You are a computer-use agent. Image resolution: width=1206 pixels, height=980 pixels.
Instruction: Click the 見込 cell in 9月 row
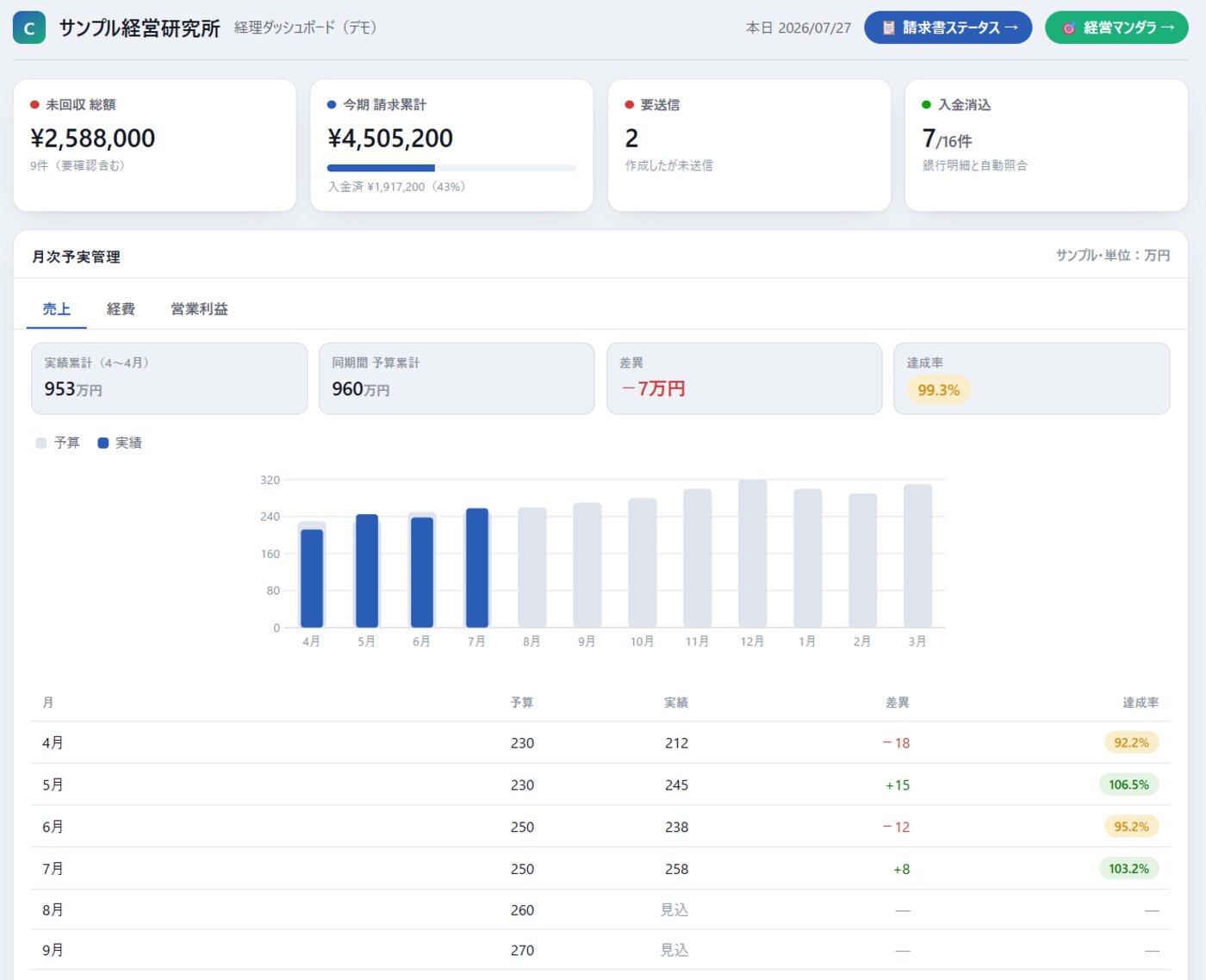pyautogui.click(x=674, y=950)
